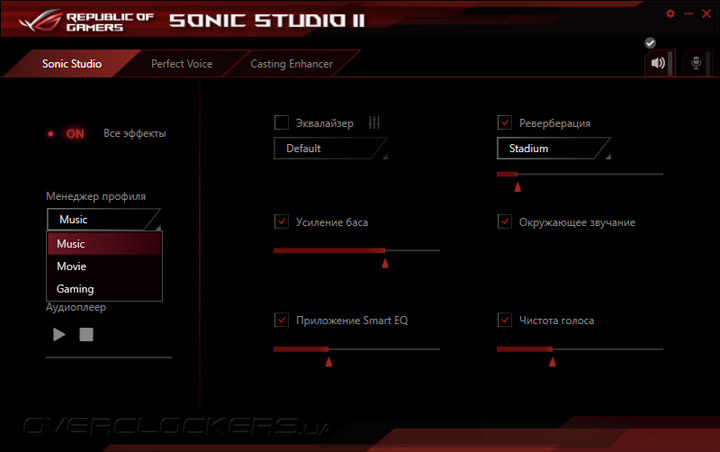Adjust the Усиление баса slider handle

tap(385, 263)
